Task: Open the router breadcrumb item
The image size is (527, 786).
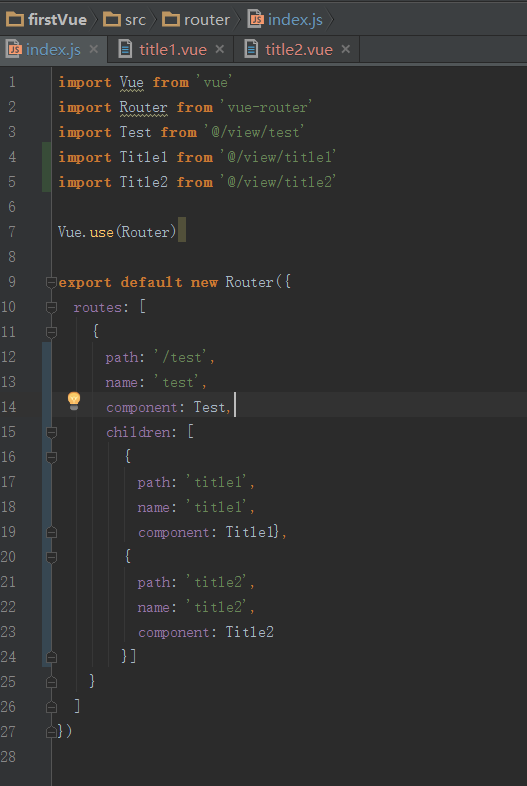Action: 207,20
